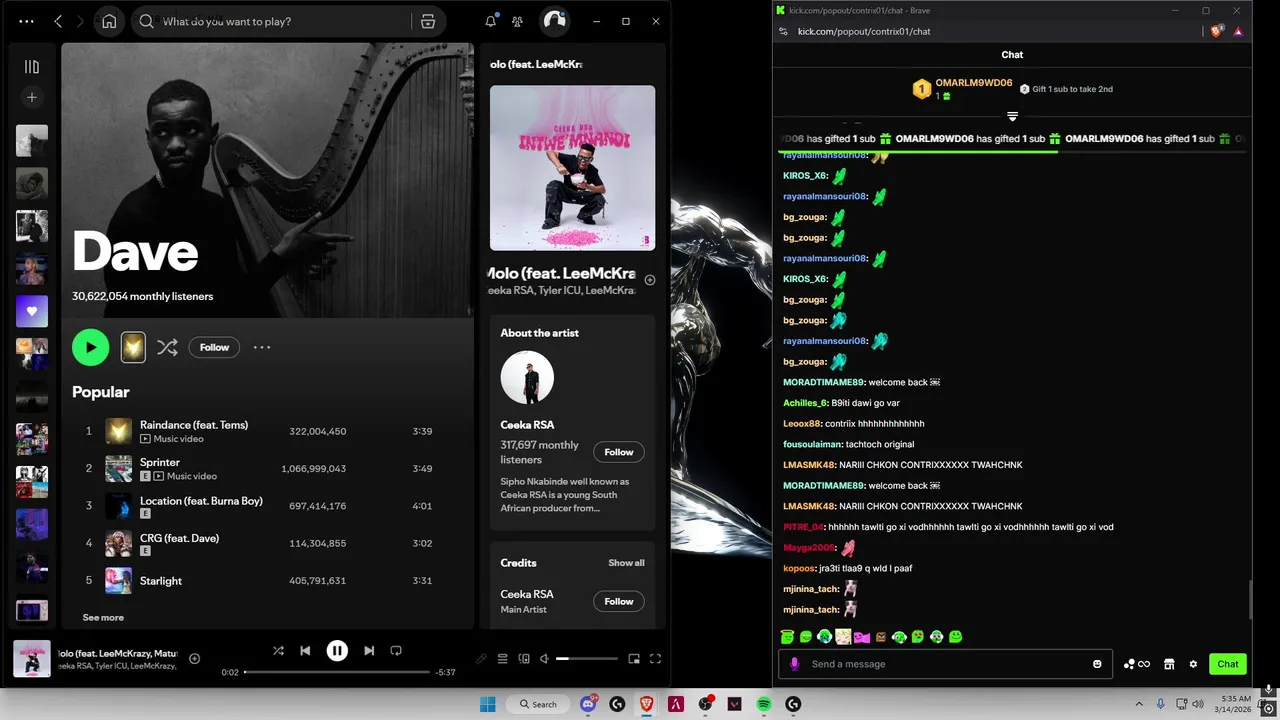Follow Ceeka RSA in About the artist
The image size is (1280, 720).
pyautogui.click(x=619, y=452)
